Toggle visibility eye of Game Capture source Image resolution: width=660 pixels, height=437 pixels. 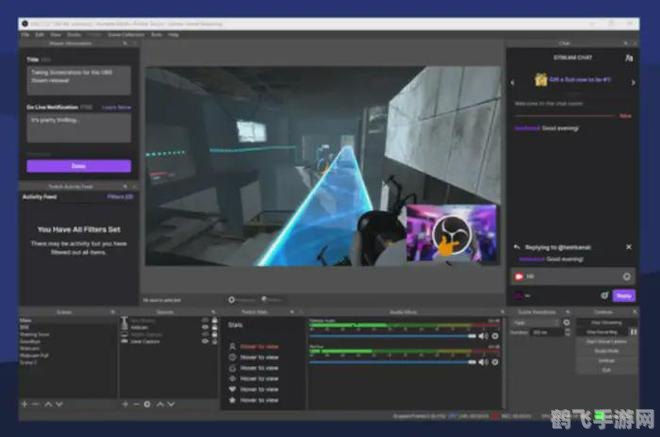tap(205, 341)
